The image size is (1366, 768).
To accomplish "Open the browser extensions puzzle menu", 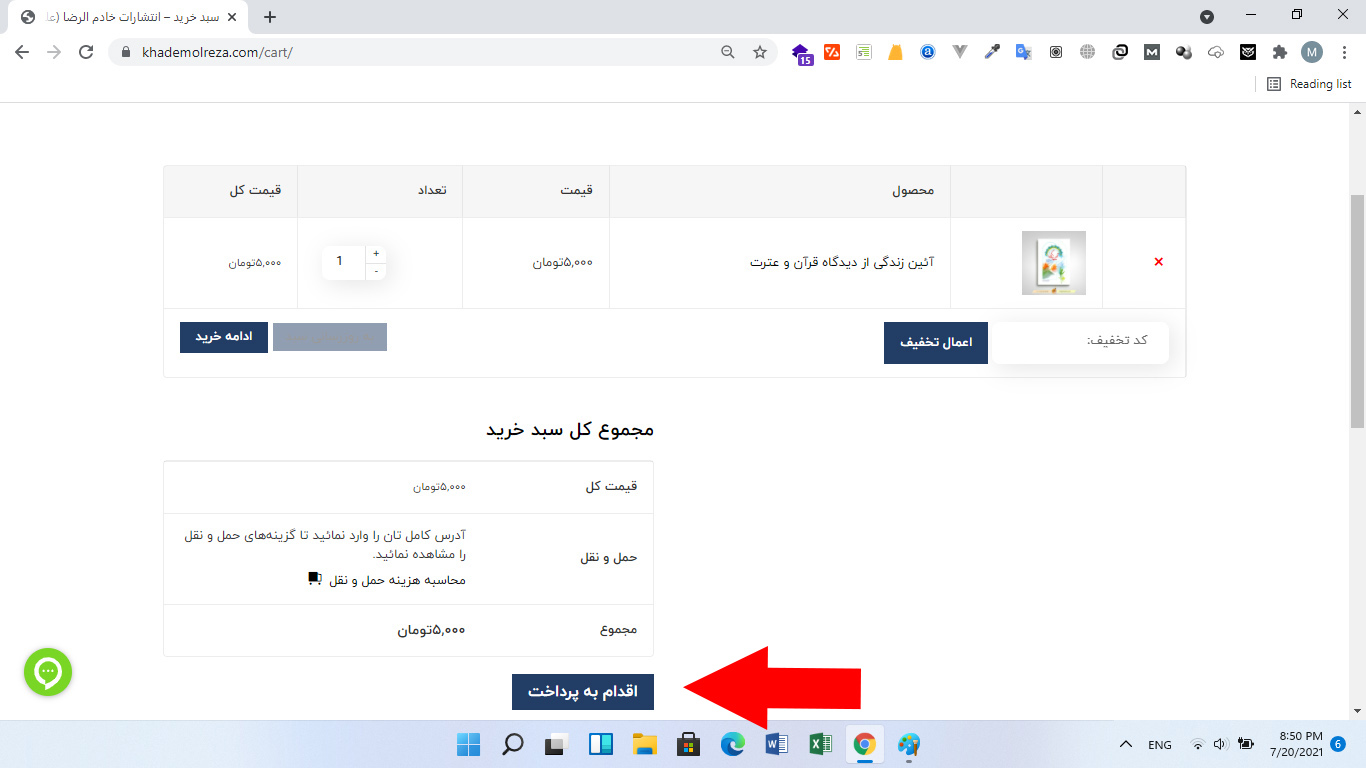I will coord(1279,51).
